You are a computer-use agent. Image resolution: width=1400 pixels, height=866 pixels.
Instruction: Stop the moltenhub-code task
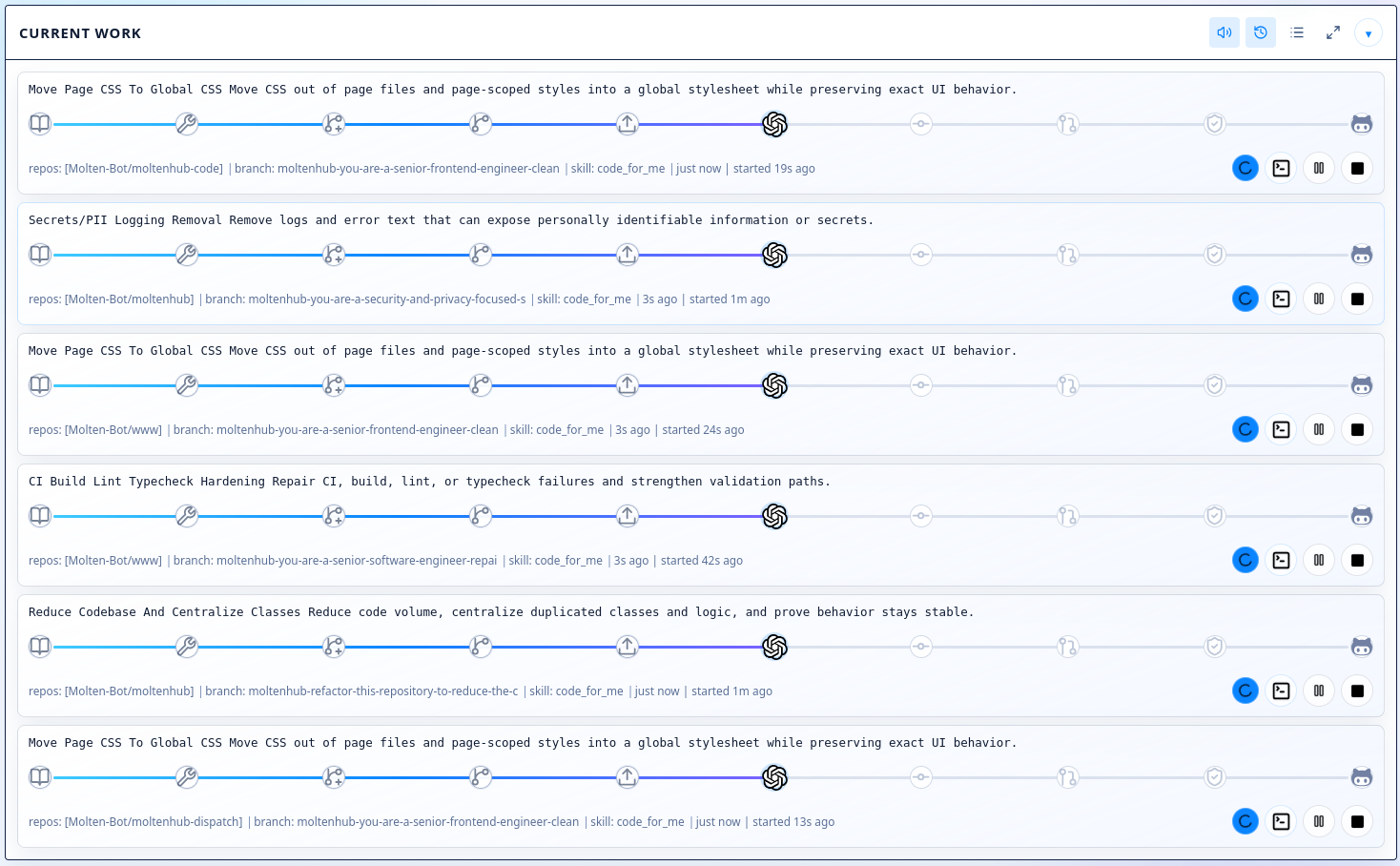[x=1357, y=168]
